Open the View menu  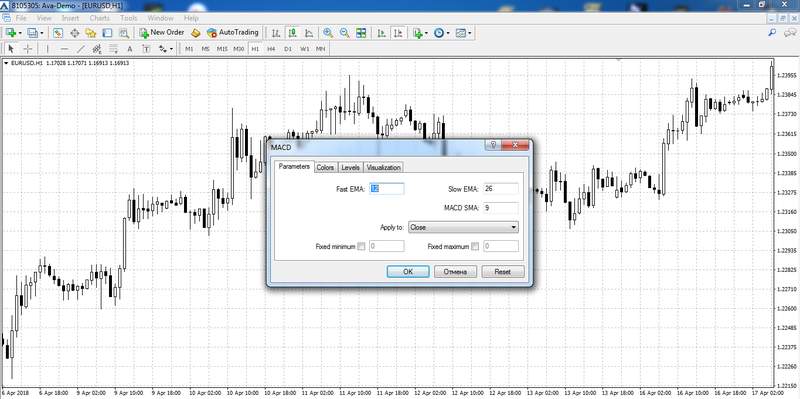44,18
